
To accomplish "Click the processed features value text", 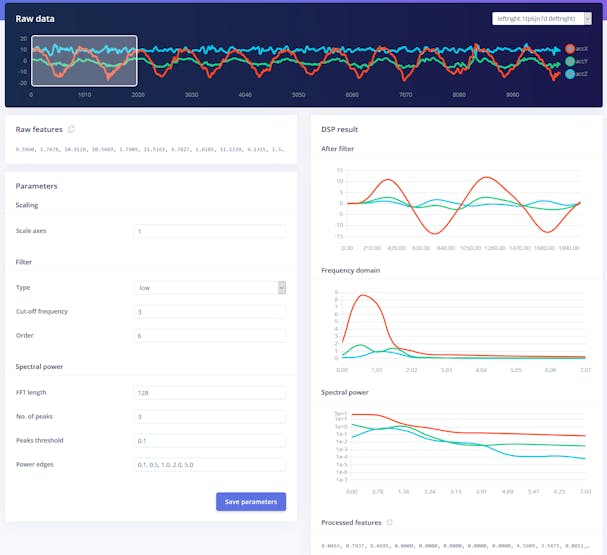I will click(455, 546).
